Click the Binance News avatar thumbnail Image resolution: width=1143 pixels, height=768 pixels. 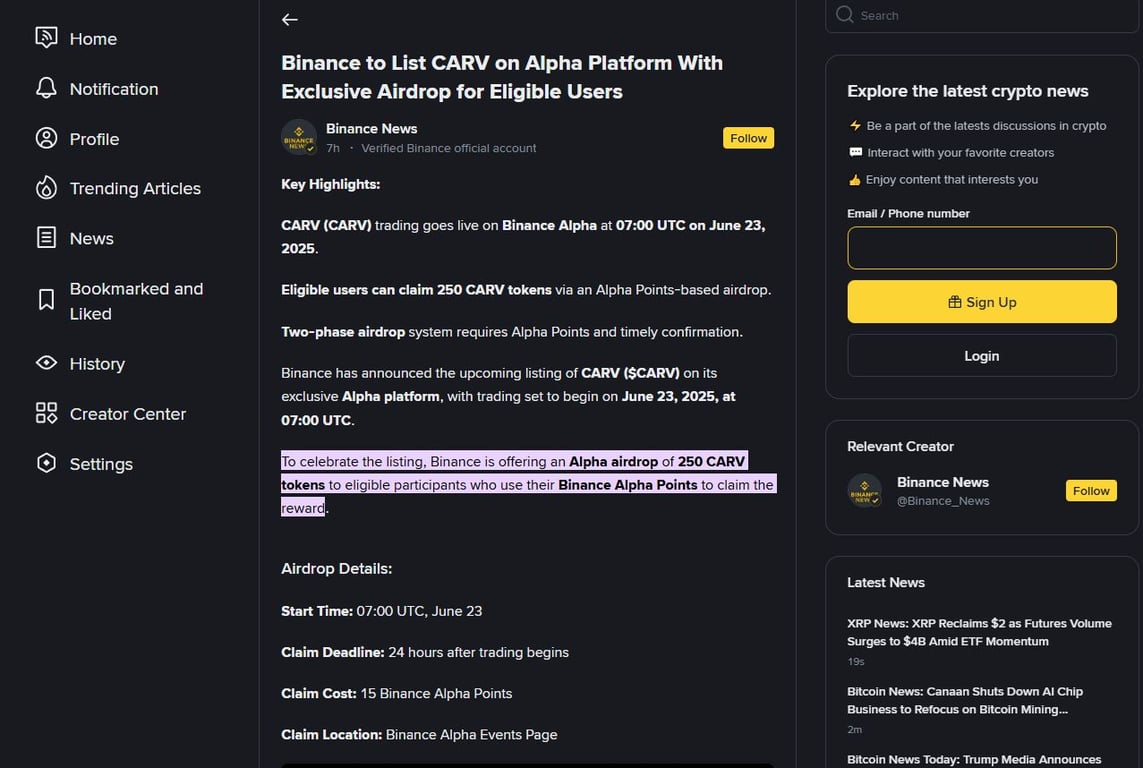click(299, 137)
